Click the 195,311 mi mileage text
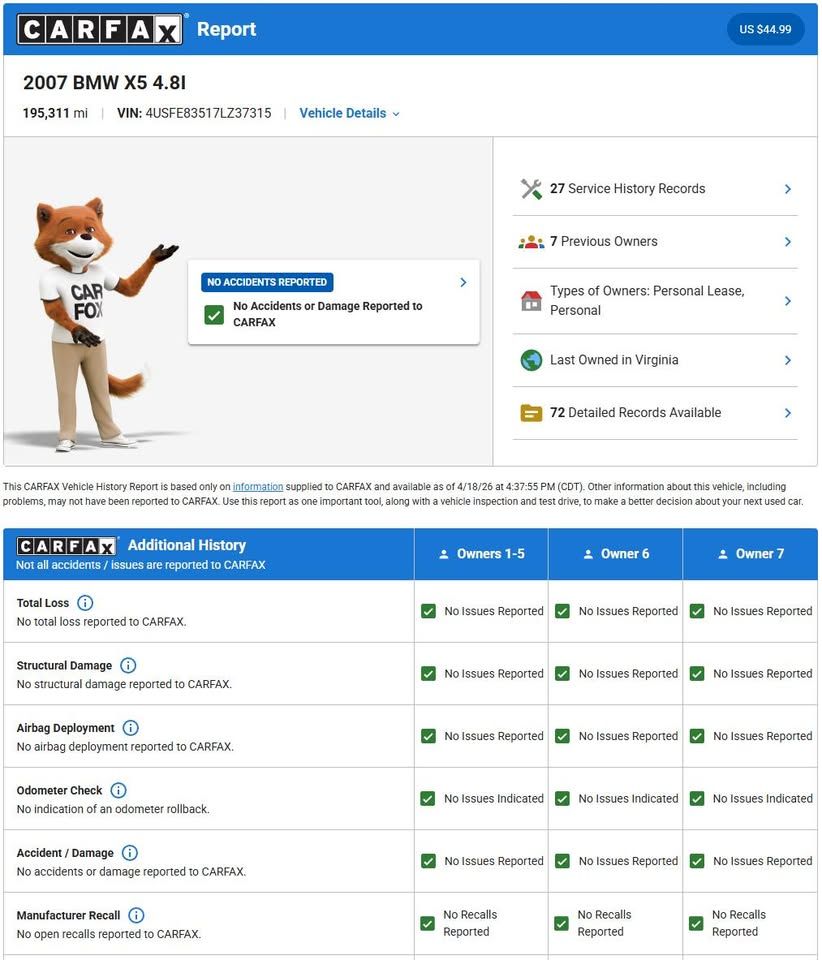Image resolution: width=822 pixels, height=960 pixels. click(55, 113)
